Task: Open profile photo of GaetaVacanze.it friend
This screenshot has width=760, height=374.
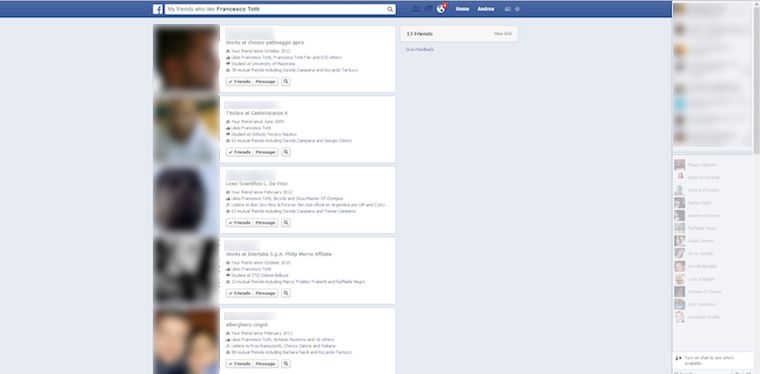Action: 186,129
